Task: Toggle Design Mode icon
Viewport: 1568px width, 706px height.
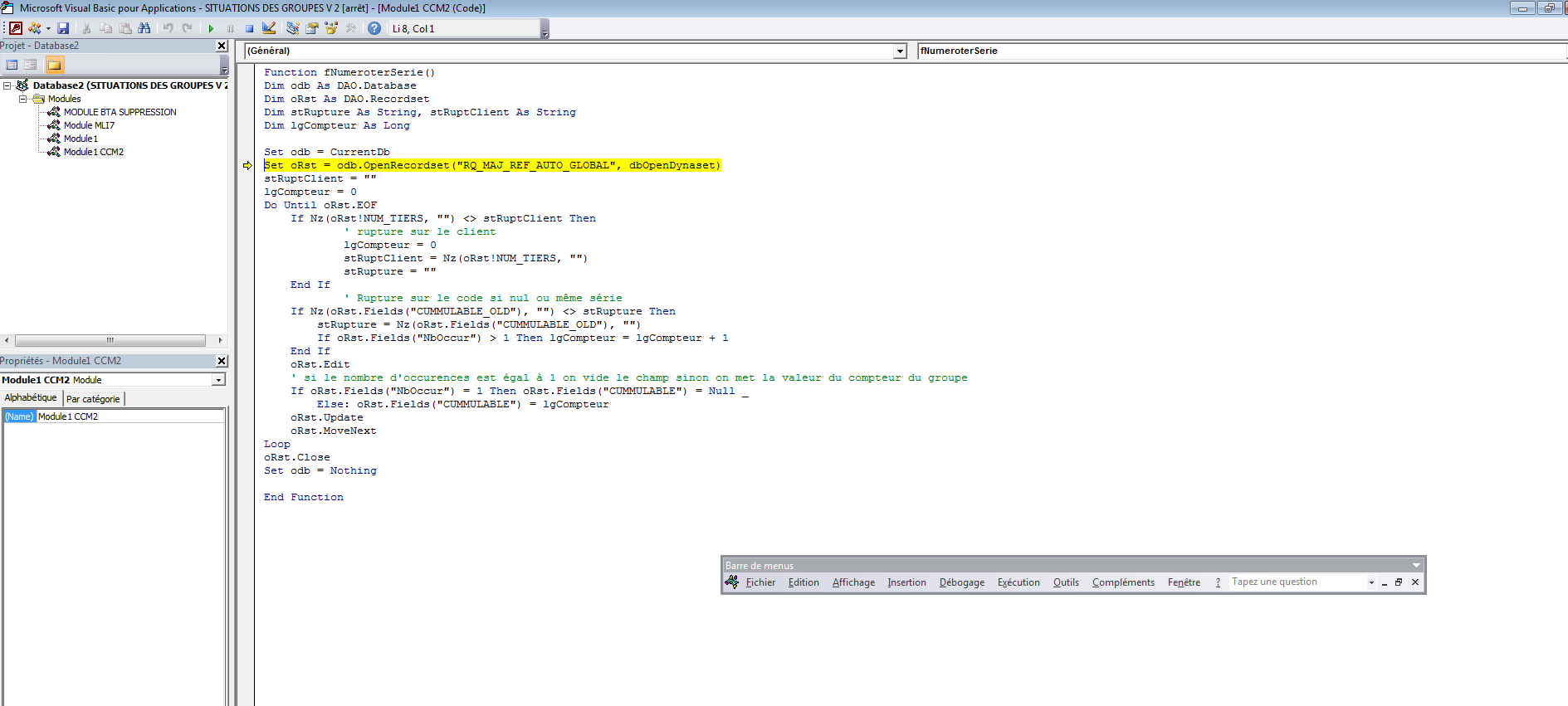Action: coord(269,28)
